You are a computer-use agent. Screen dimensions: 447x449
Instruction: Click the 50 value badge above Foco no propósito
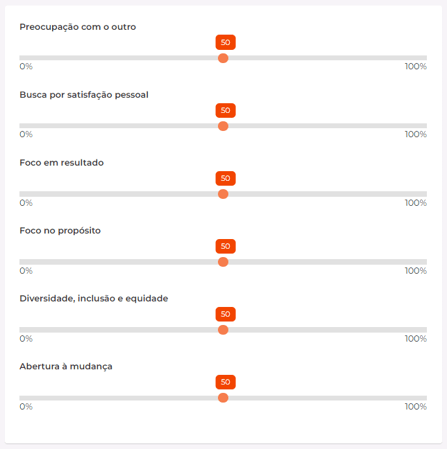tap(226, 246)
